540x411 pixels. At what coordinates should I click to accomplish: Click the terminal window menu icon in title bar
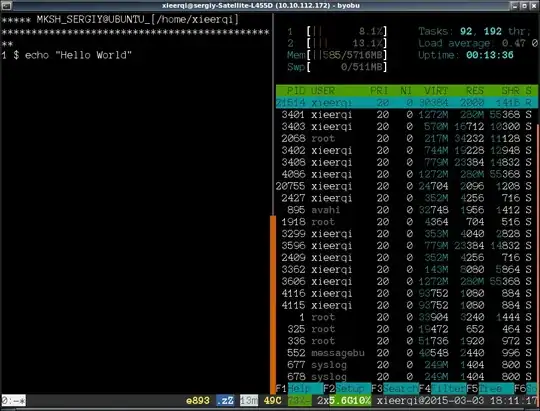[x=6, y=5]
